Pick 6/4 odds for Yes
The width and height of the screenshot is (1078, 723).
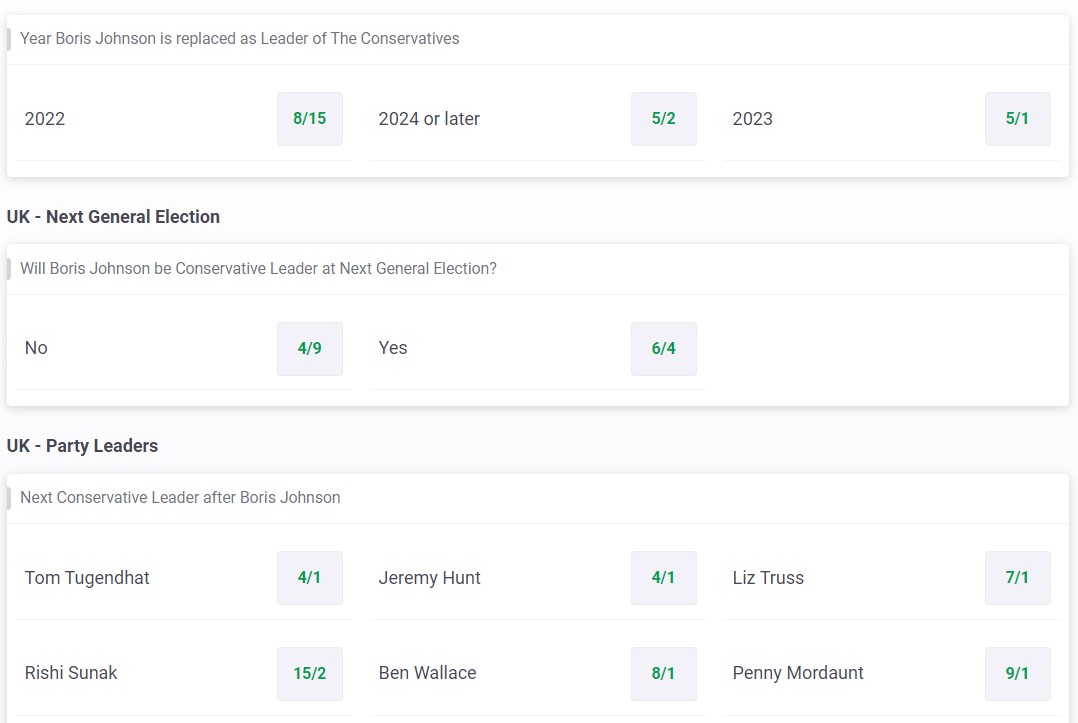point(663,348)
